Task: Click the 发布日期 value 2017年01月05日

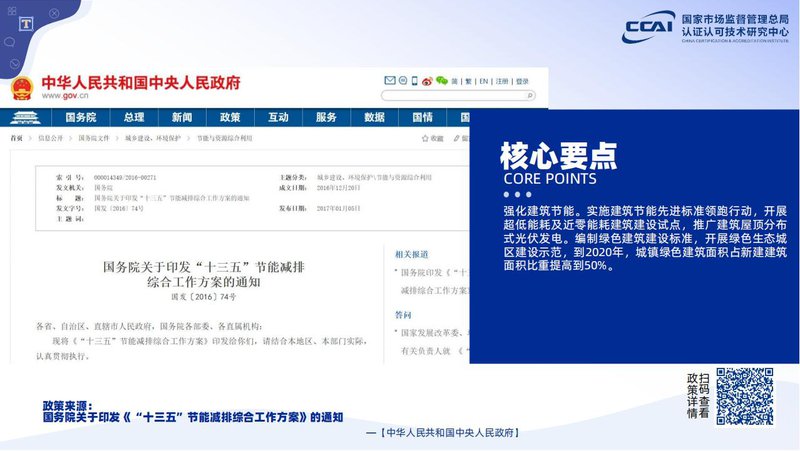Action: coord(338,208)
